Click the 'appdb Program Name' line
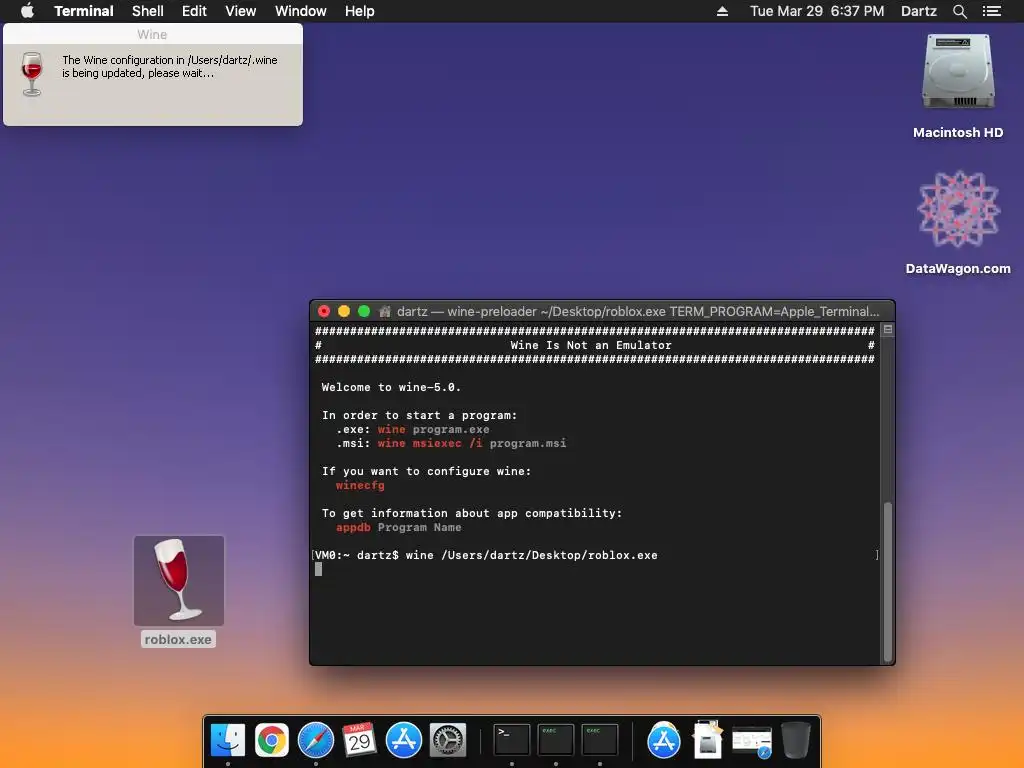The image size is (1024, 768). click(x=398, y=527)
